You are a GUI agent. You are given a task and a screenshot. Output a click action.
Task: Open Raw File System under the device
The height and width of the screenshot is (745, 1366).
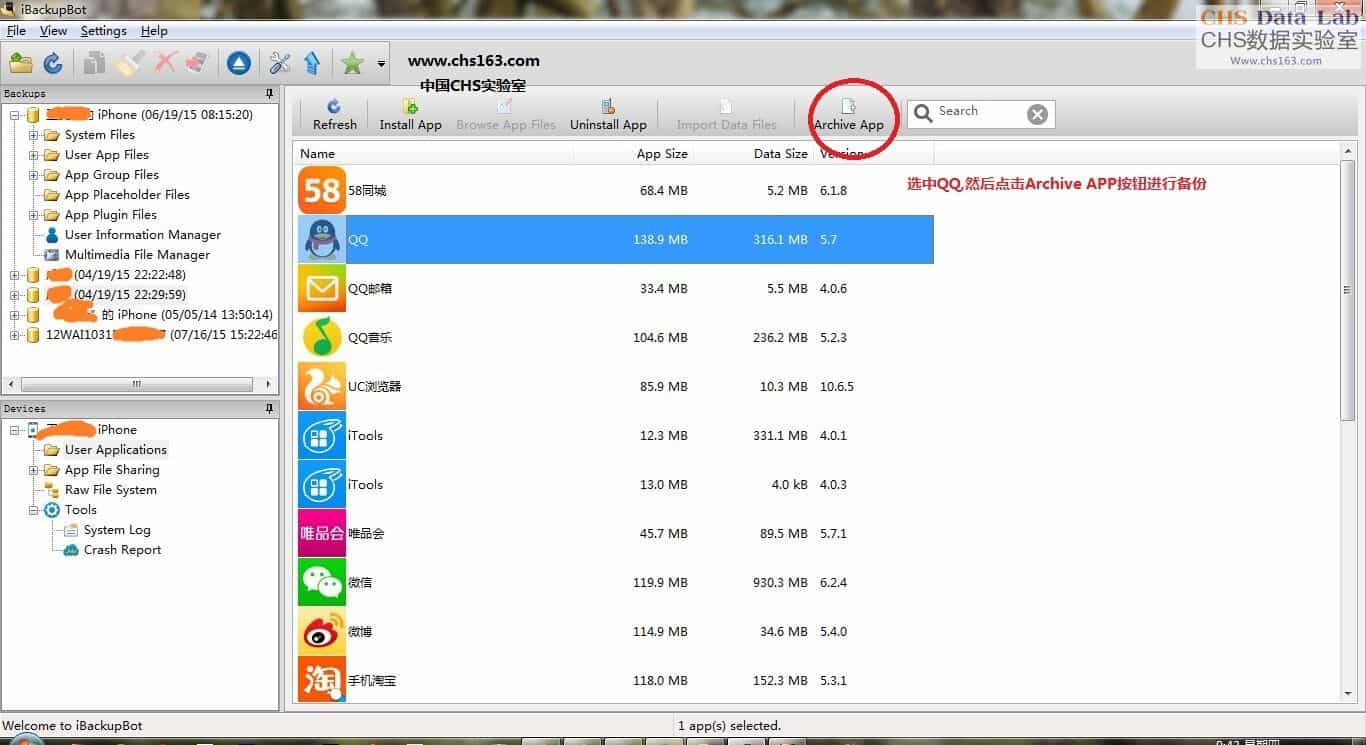click(110, 490)
